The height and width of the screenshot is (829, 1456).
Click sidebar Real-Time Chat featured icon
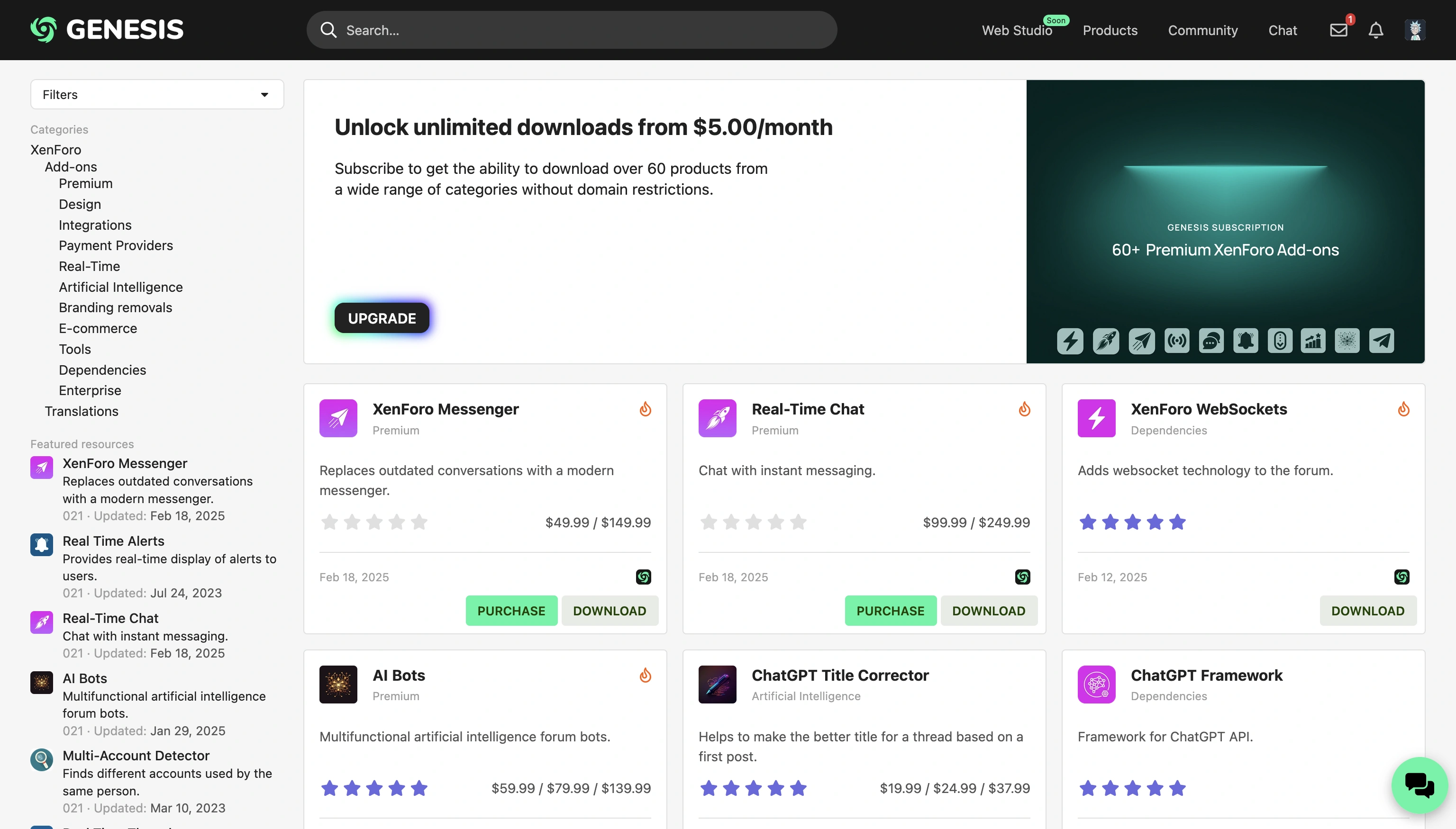point(42,622)
